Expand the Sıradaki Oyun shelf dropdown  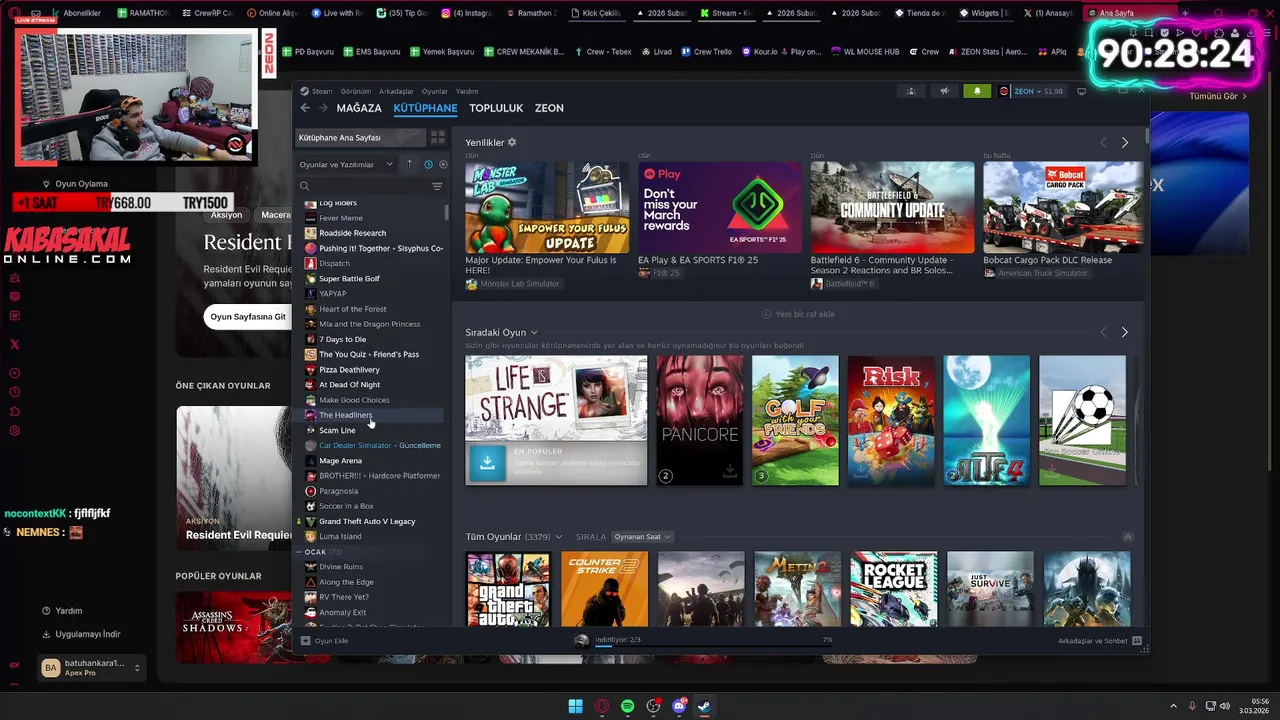pyautogui.click(x=534, y=332)
